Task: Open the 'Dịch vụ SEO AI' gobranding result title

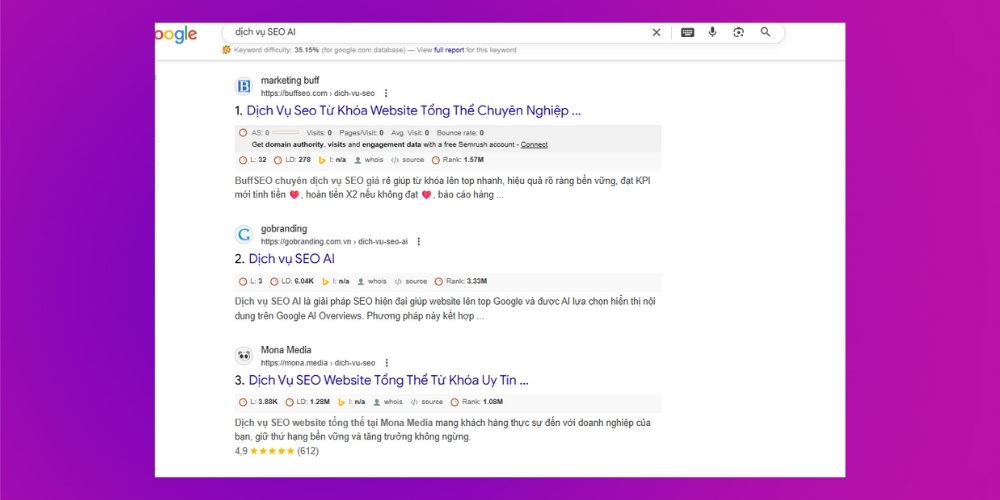Action: coord(291,259)
